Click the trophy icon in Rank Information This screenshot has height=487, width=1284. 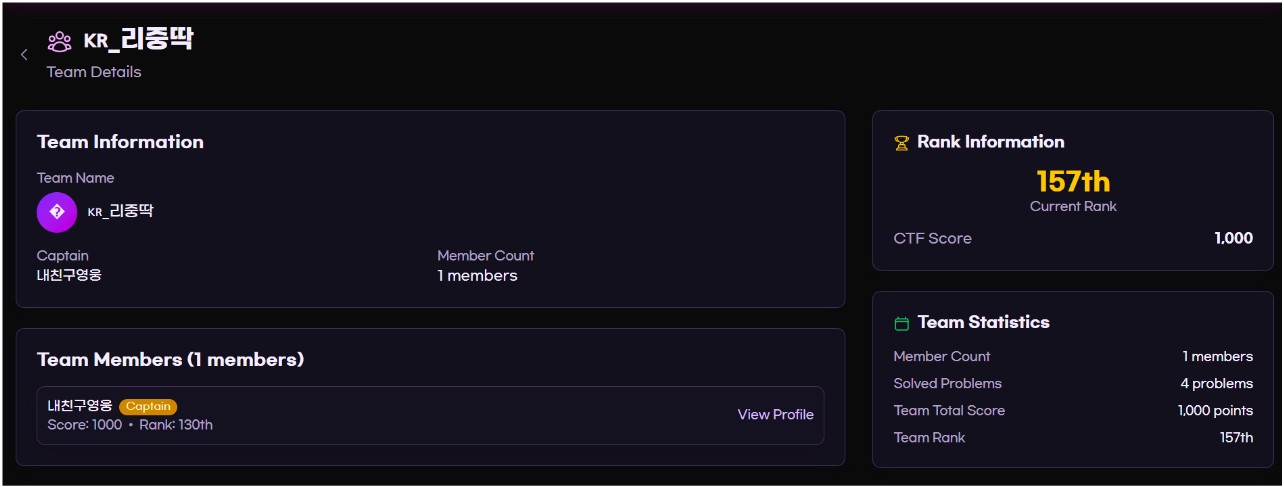[x=901, y=143]
